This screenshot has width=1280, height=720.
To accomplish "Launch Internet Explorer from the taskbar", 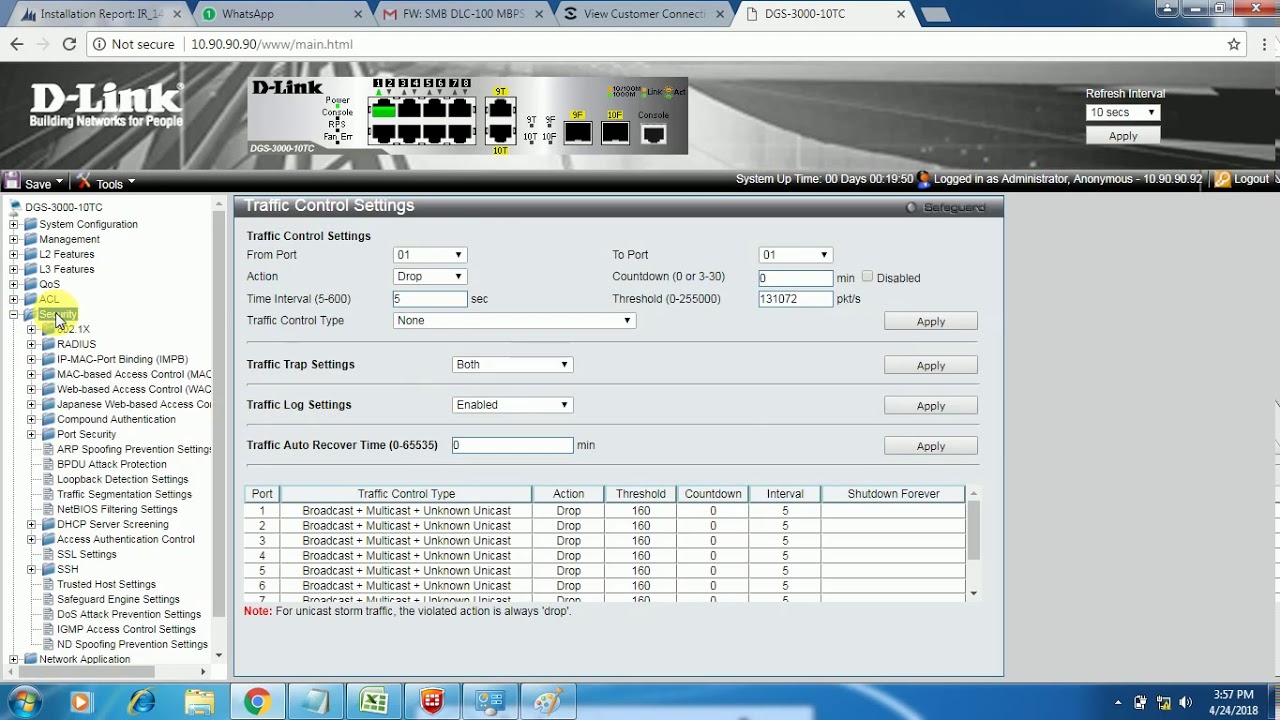I will click(142, 702).
